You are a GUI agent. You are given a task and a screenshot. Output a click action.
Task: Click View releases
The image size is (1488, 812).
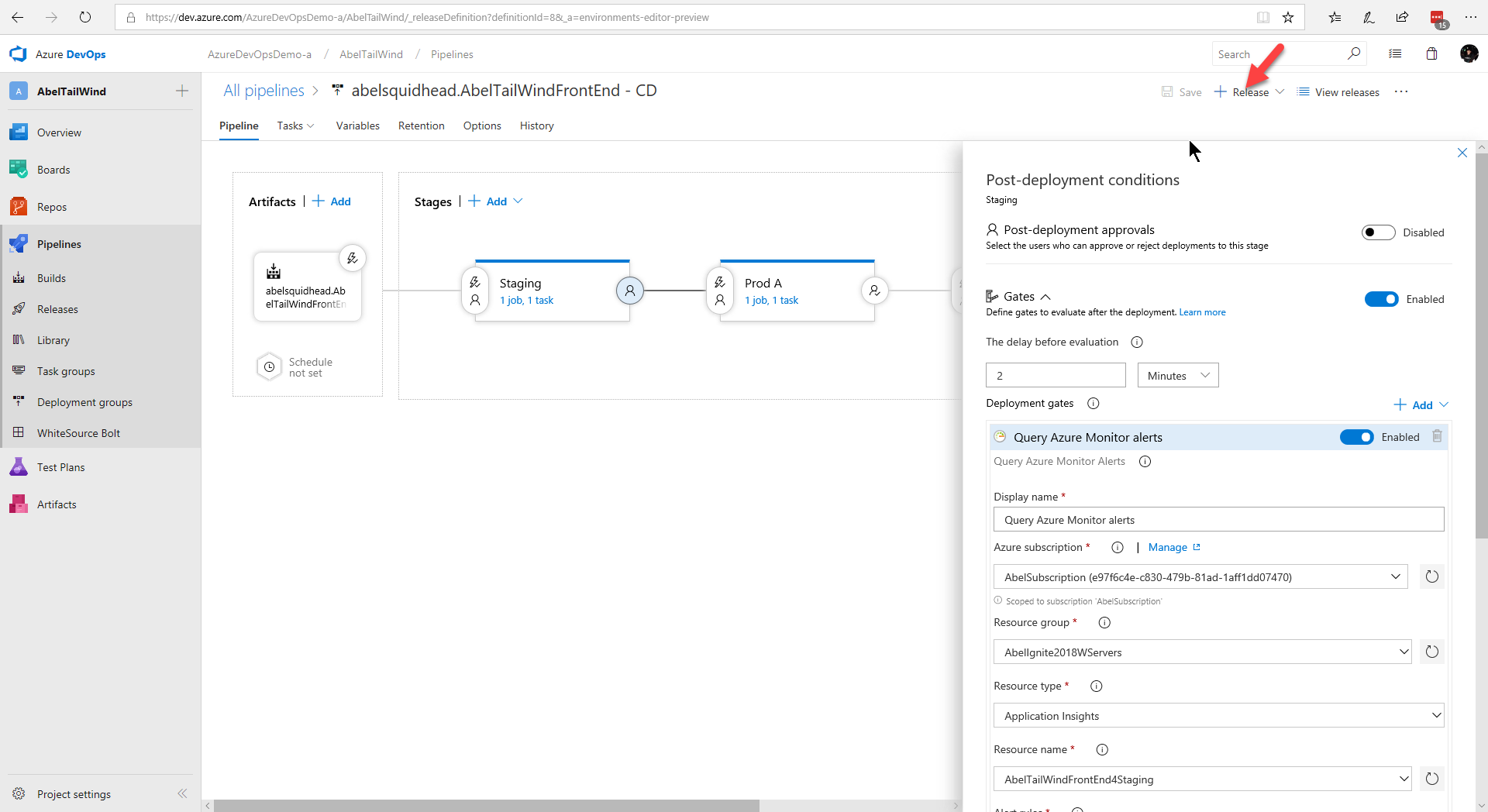tap(1338, 92)
